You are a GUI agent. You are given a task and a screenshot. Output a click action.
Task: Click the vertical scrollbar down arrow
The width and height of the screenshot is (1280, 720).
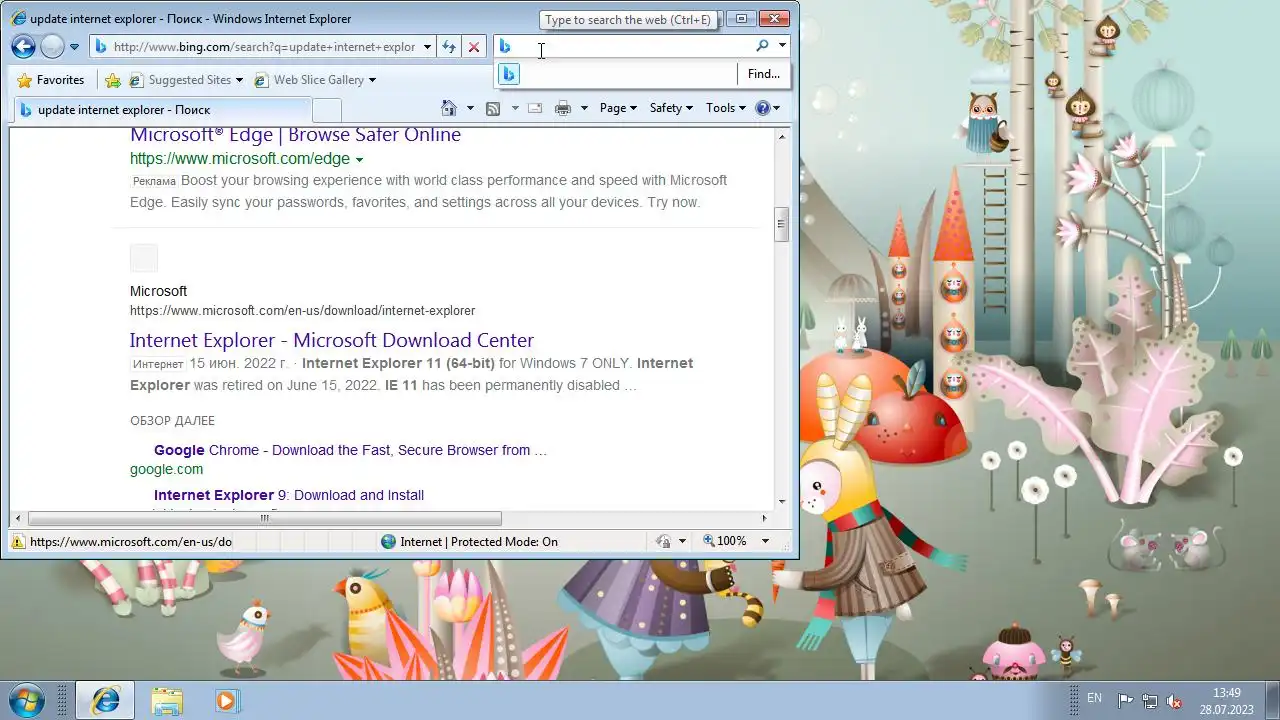click(x=782, y=502)
